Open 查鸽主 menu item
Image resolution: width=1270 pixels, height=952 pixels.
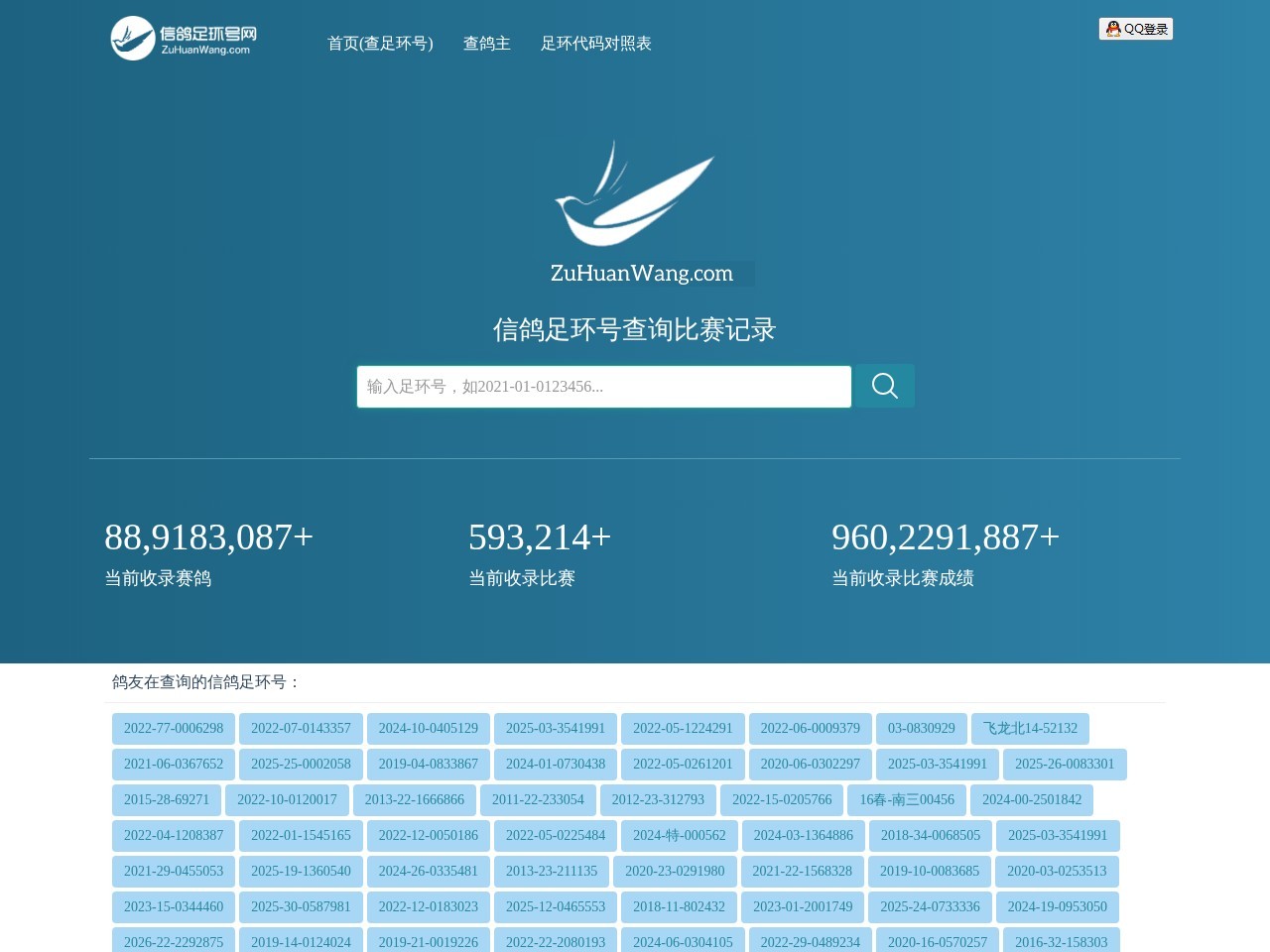487,44
